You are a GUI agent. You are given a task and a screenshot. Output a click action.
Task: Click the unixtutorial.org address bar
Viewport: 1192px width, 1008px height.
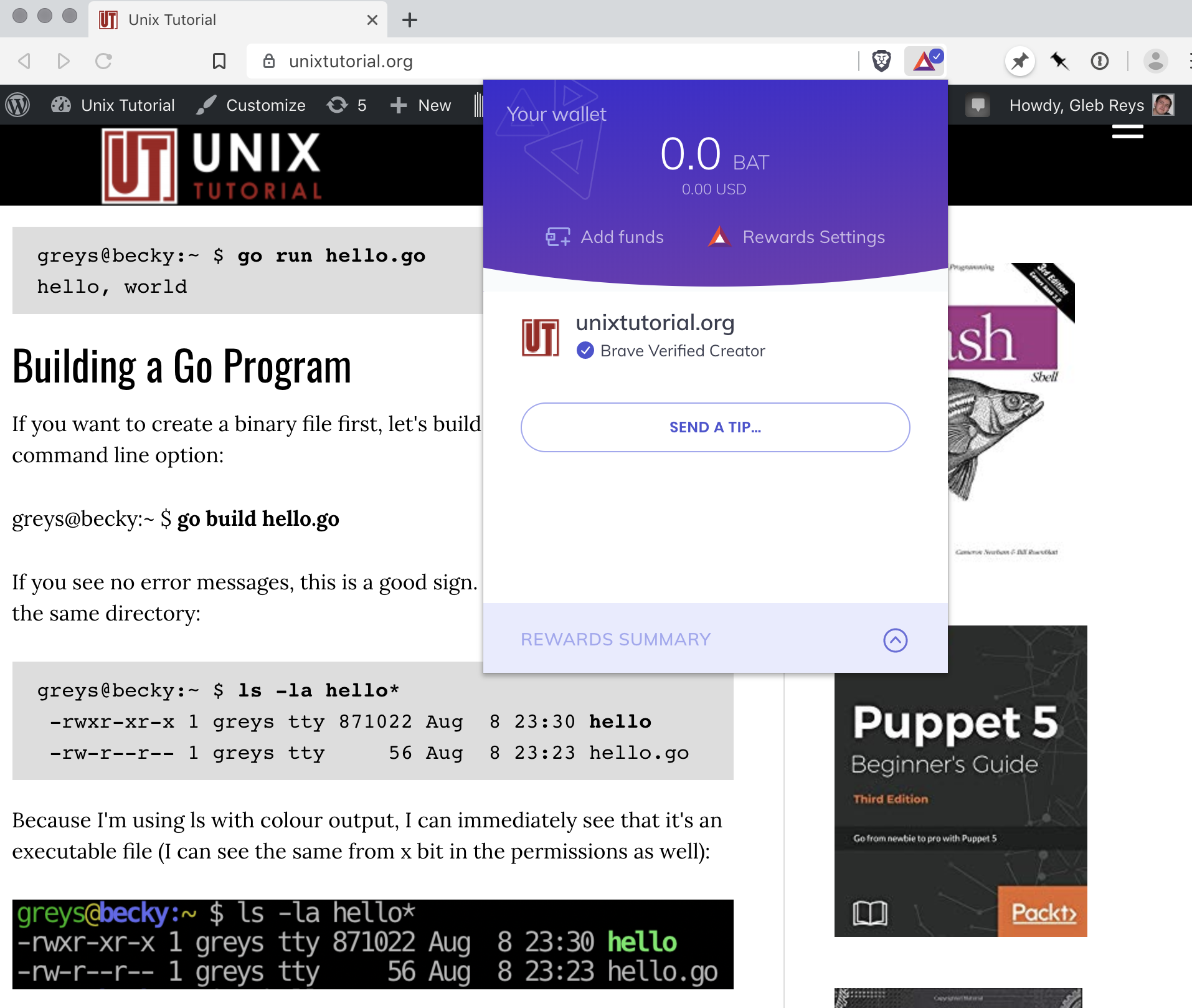[x=552, y=61]
